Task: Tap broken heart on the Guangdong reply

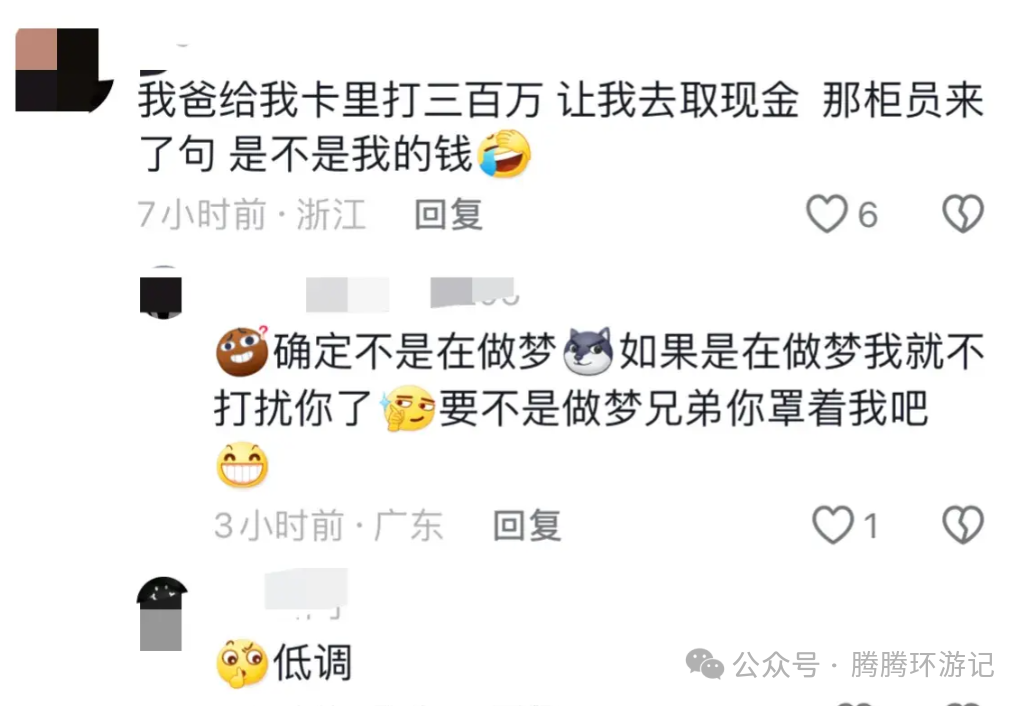Action: pyautogui.click(x=963, y=525)
